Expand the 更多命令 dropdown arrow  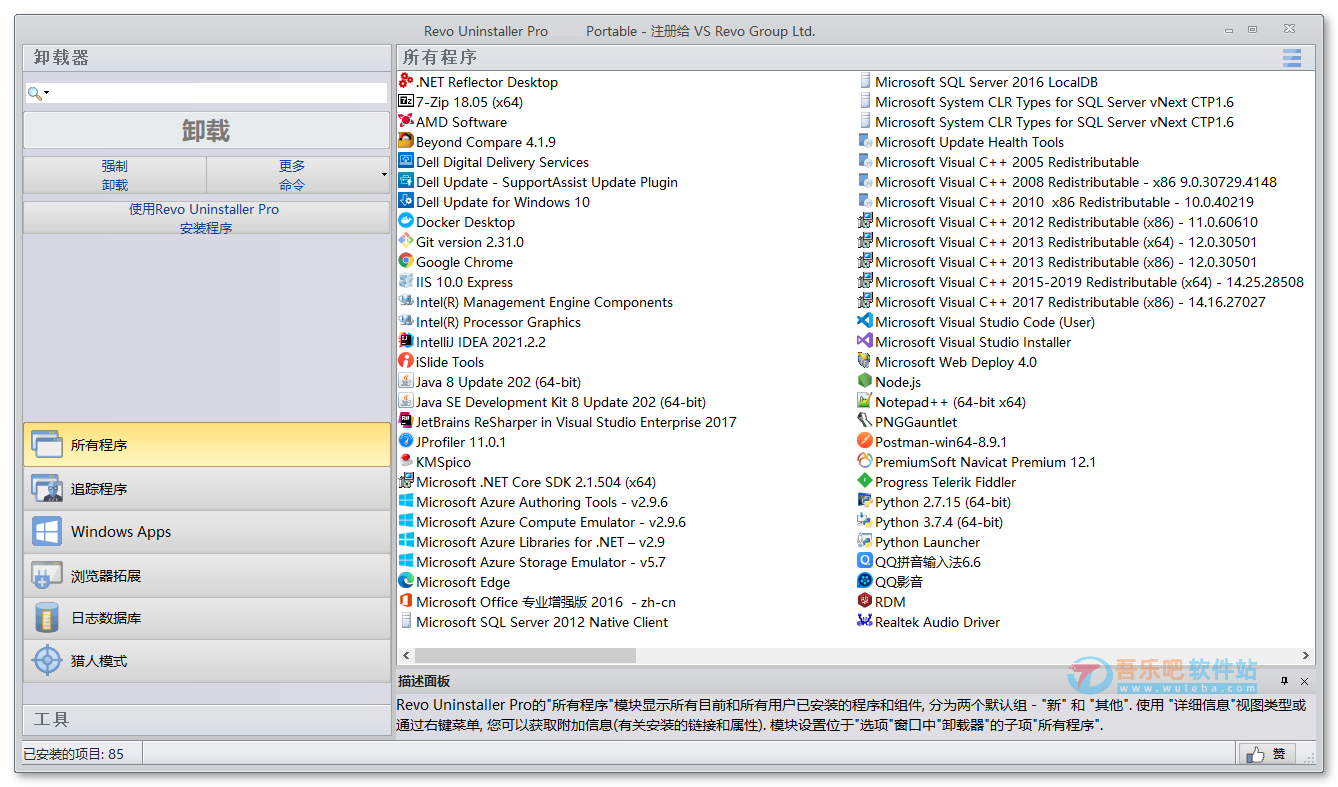[x=384, y=175]
